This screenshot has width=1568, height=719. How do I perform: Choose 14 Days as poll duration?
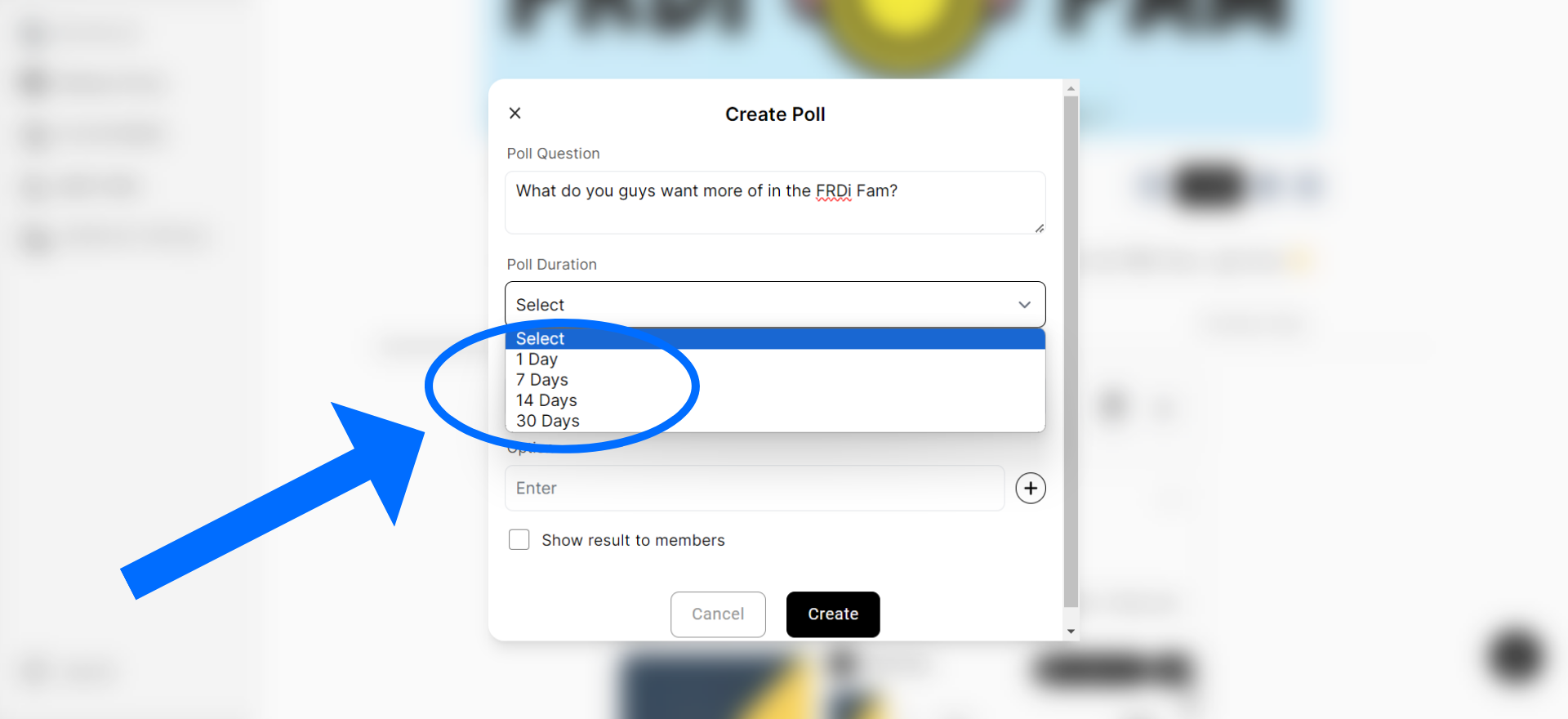pos(546,400)
